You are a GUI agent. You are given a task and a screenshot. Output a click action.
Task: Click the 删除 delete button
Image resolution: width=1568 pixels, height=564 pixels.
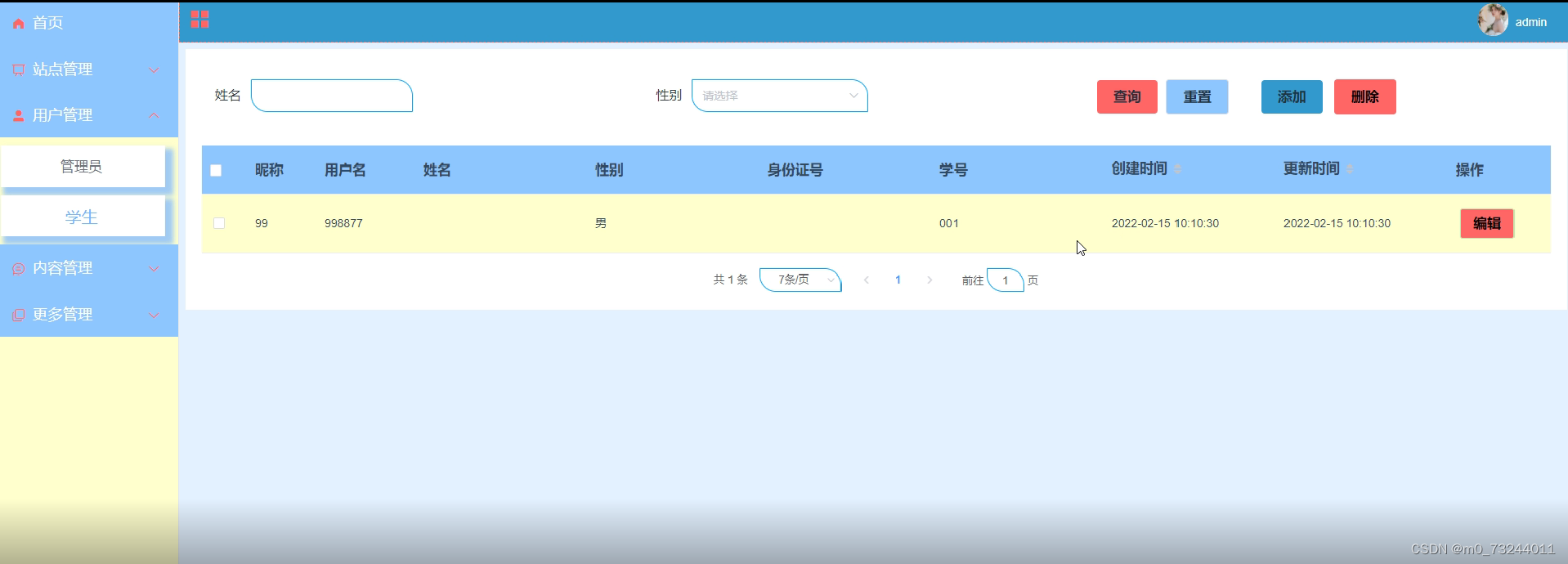[x=1364, y=96]
